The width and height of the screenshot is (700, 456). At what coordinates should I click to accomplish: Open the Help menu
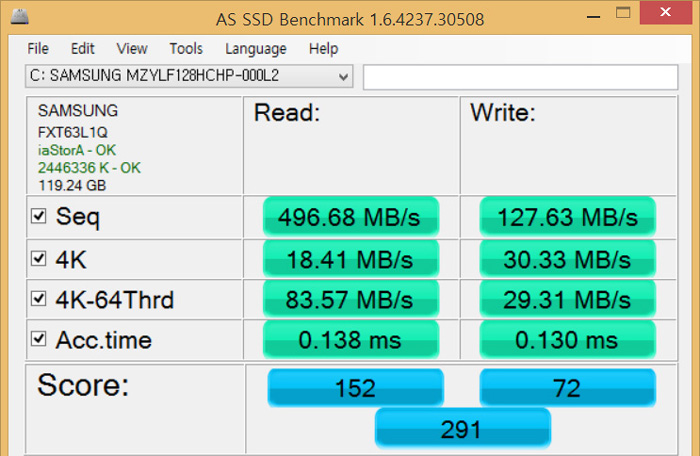(324, 48)
